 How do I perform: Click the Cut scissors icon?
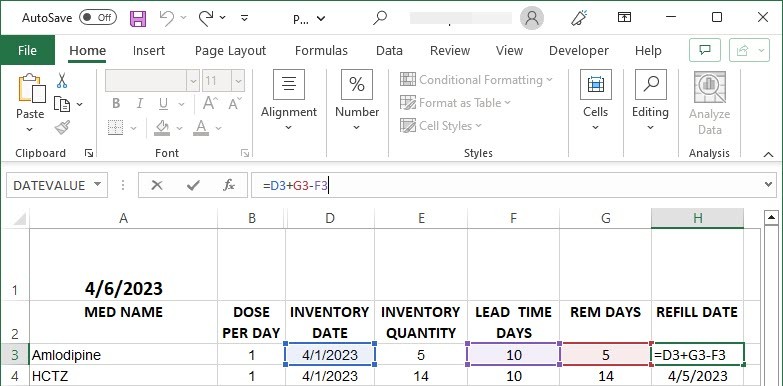[61, 80]
